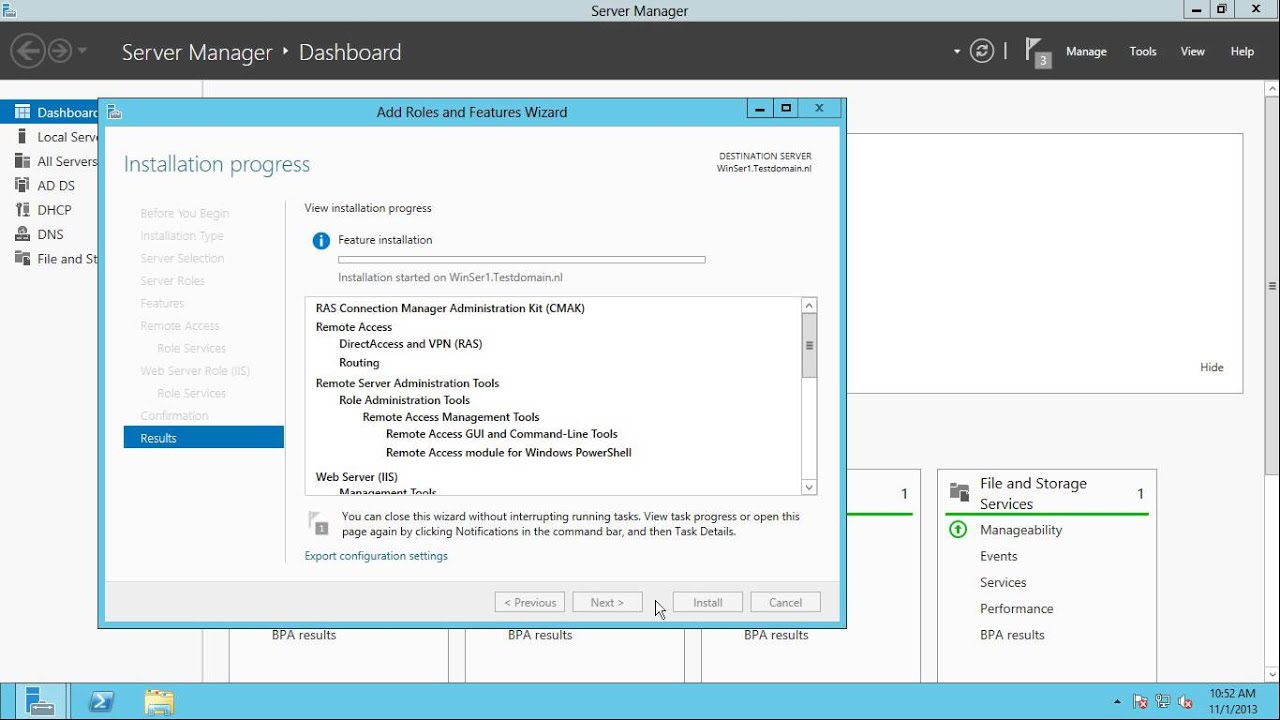Click the DHCP icon
The image size is (1280, 720).
click(x=22, y=210)
